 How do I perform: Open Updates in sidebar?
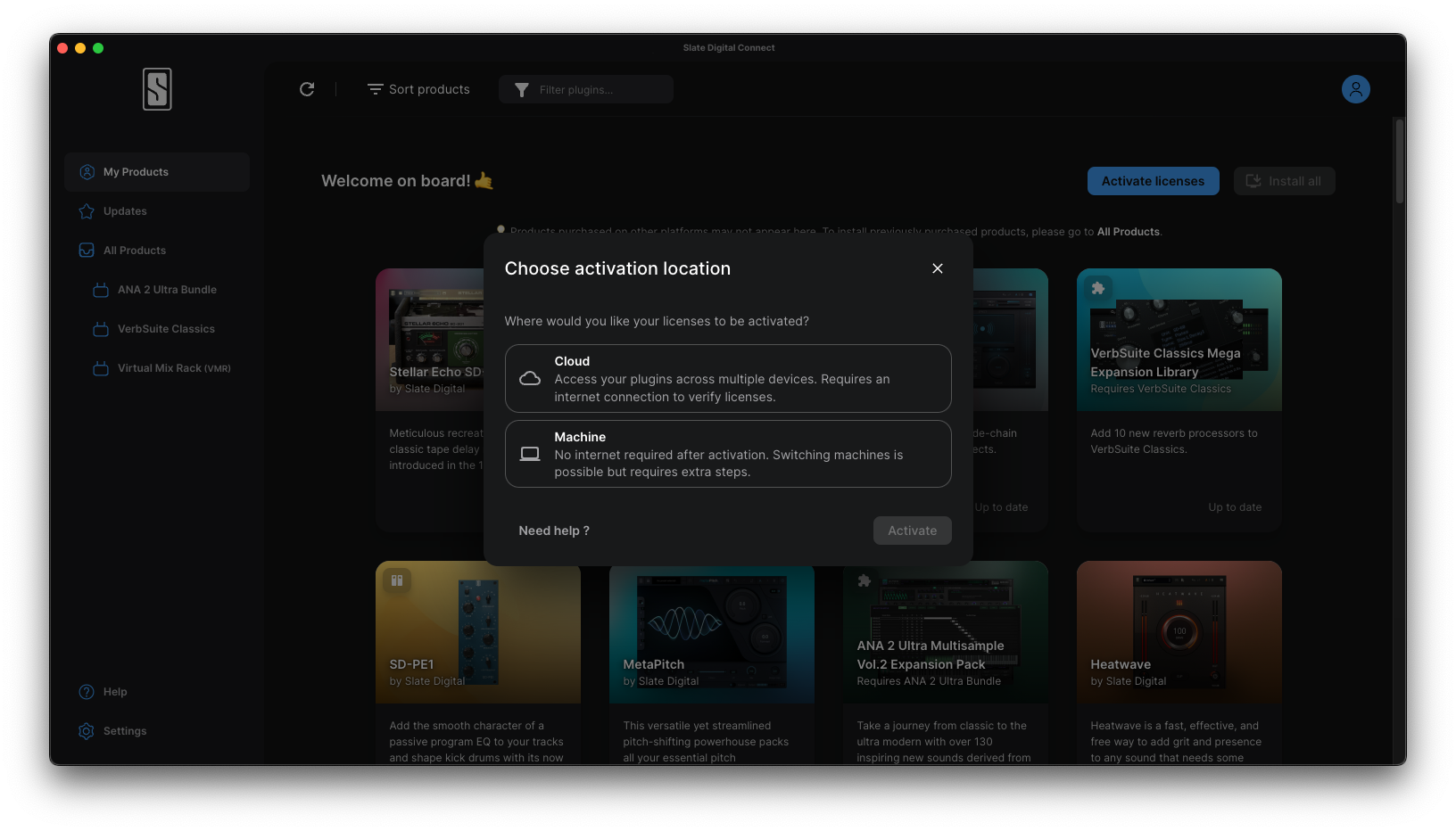(x=157, y=211)
